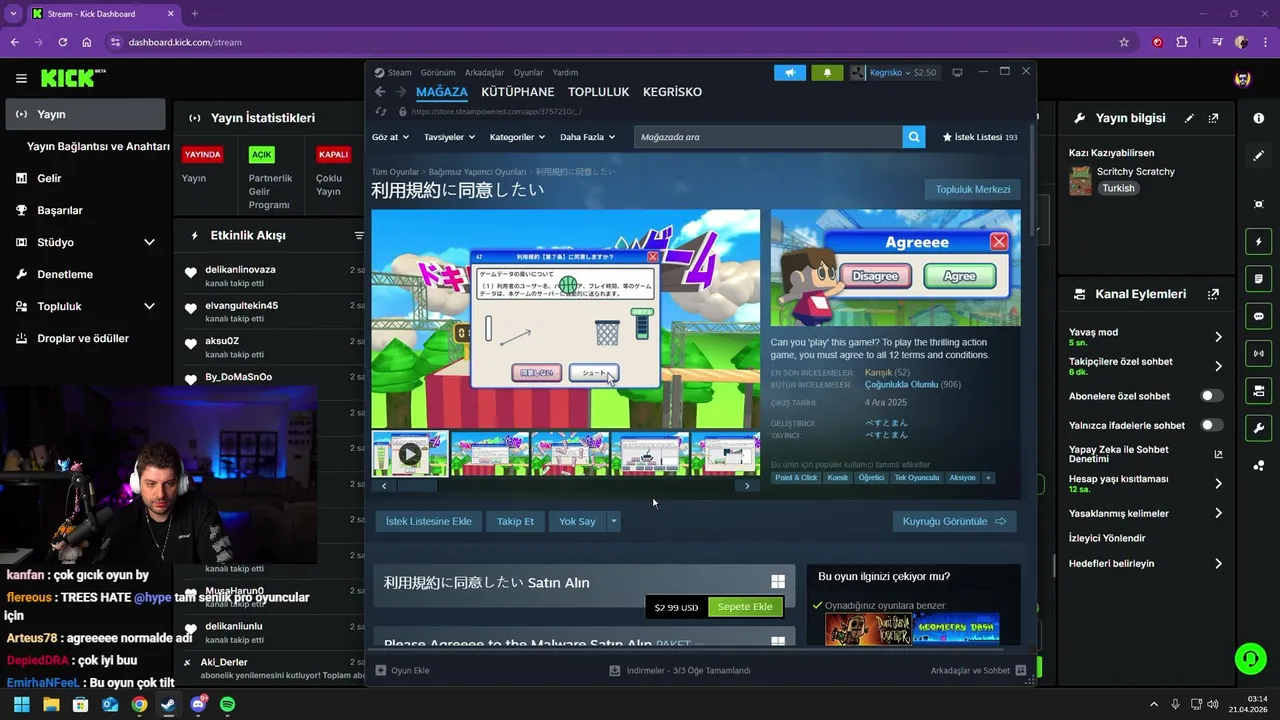The width and height of the screenshot is (1280, 720).
Task: Open Kick profile avatar top right
Action: [1243, 78]
